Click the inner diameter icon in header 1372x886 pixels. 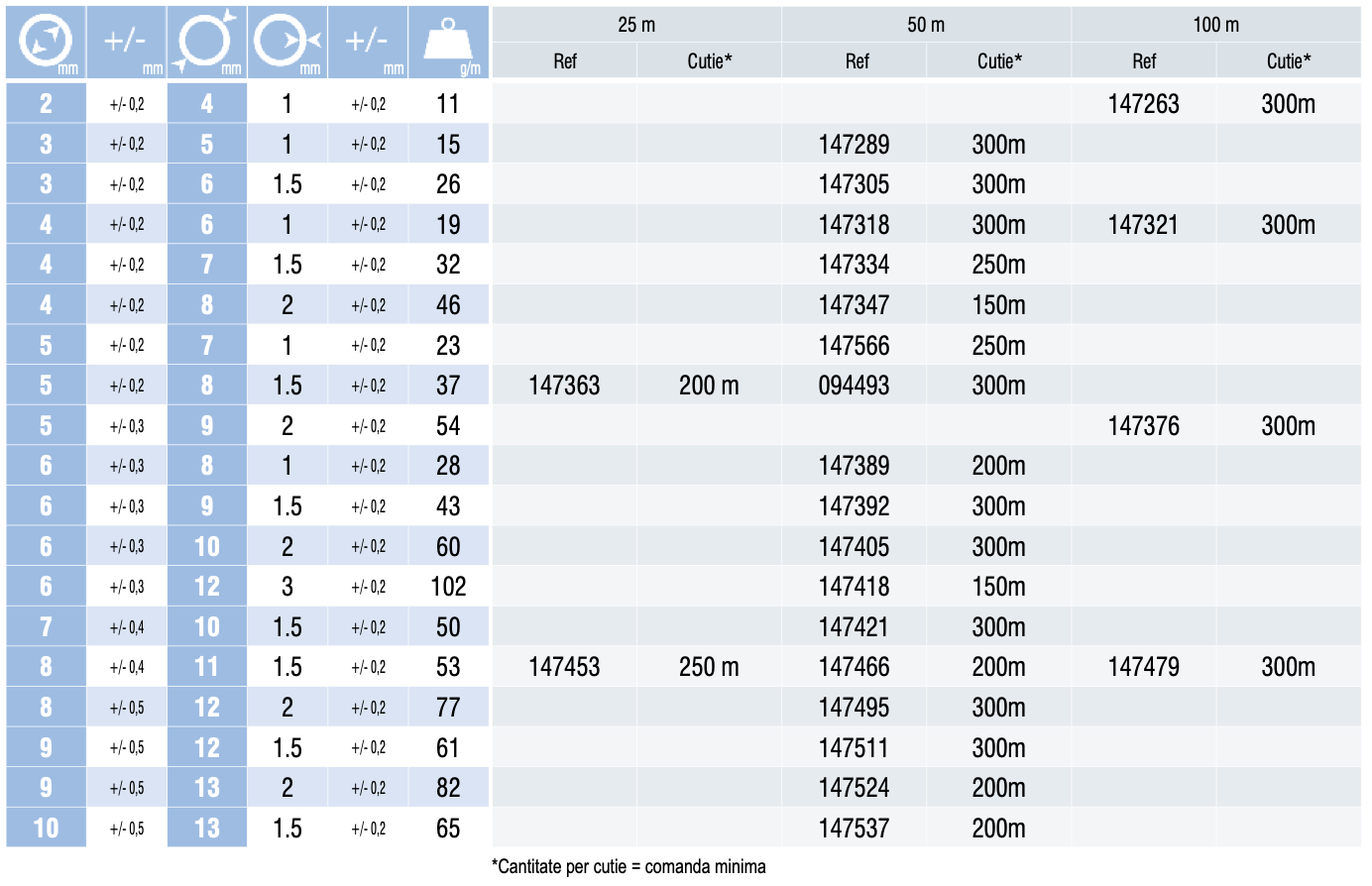click(46, 42)
